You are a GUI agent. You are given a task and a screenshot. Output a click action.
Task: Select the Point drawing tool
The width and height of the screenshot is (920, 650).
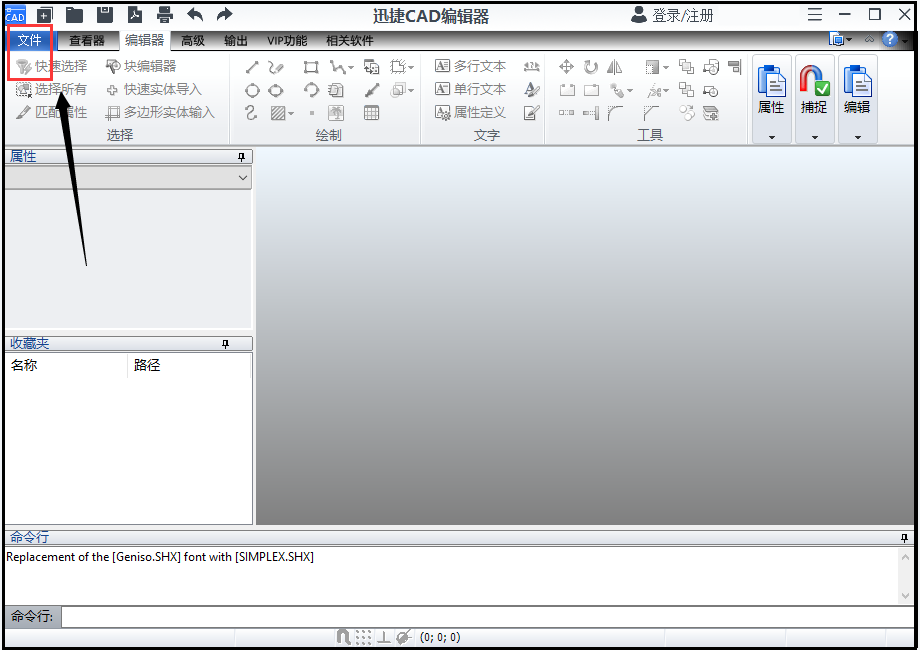tap(312, 113)
